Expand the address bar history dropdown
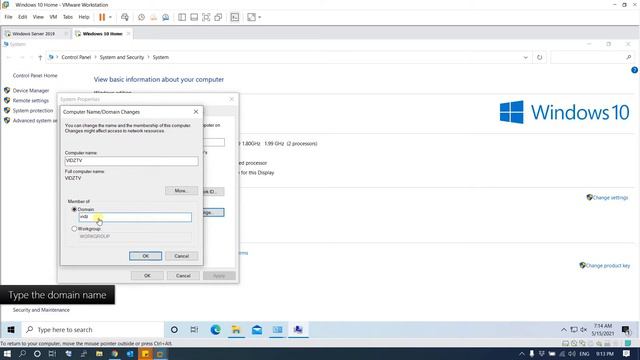The image size is (640, 360). (x=526, y=58)
